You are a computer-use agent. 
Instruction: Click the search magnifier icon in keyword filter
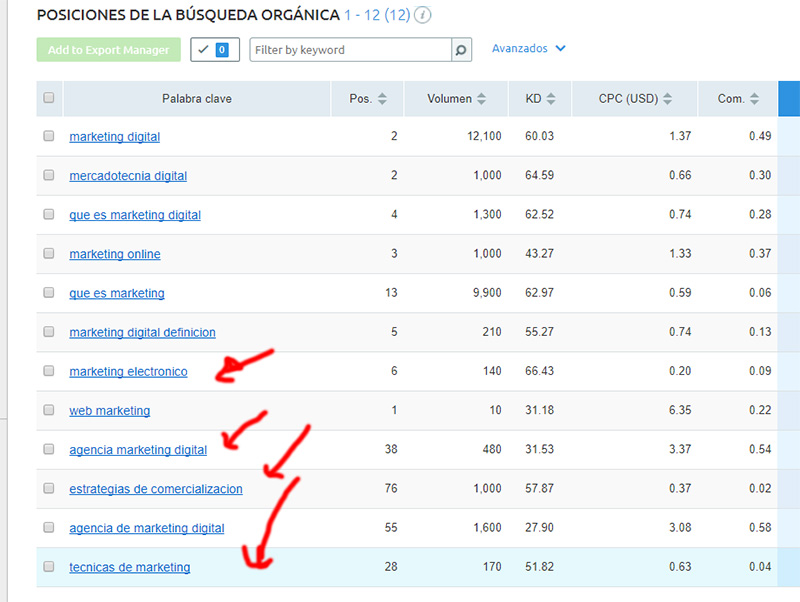(461, 50)
